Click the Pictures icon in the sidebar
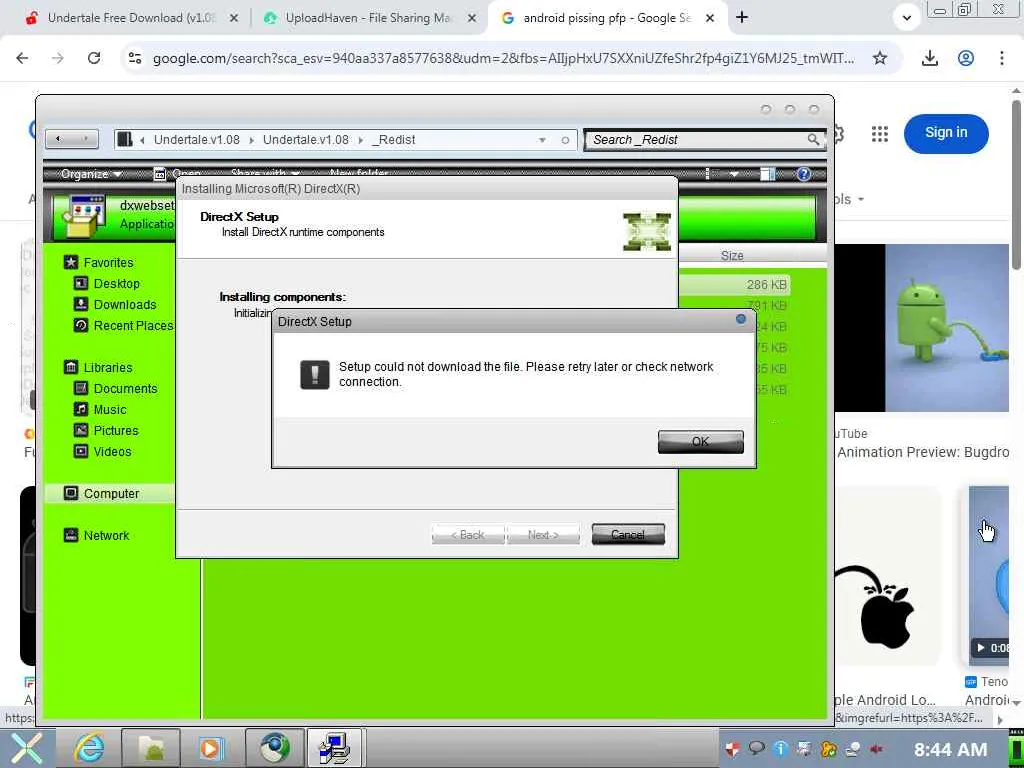 (x=81, y=430)
